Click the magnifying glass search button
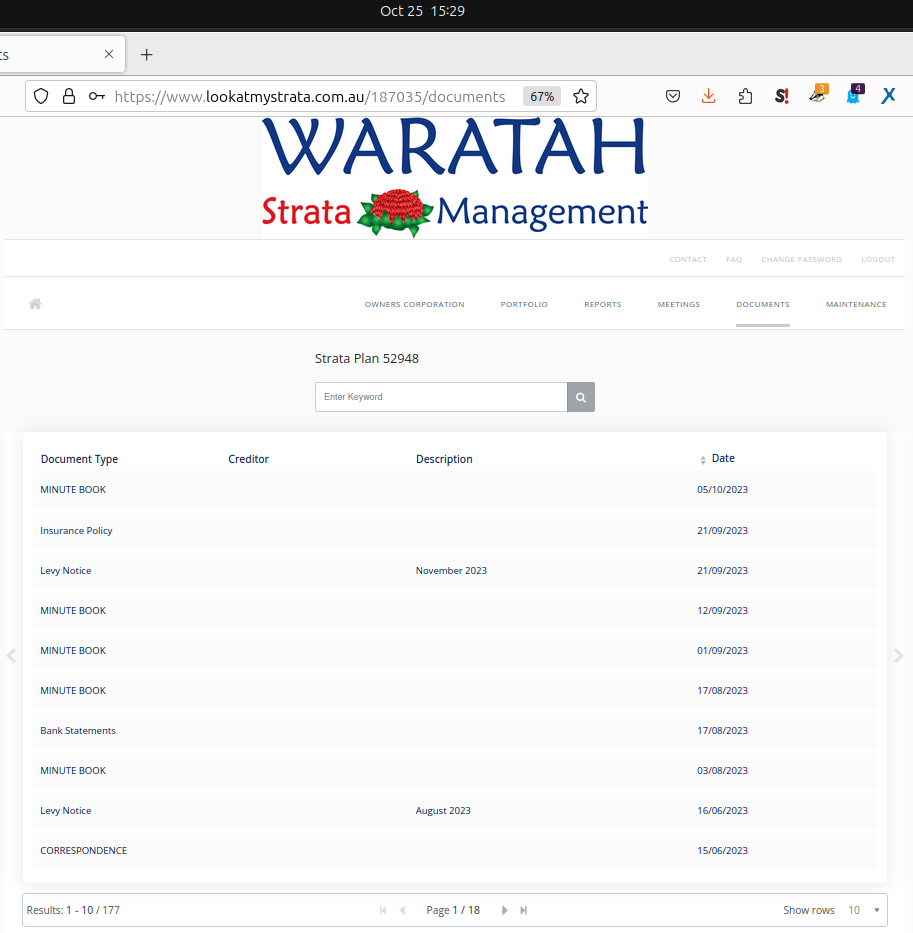913x933 pixels. click(x=581, y=397)
